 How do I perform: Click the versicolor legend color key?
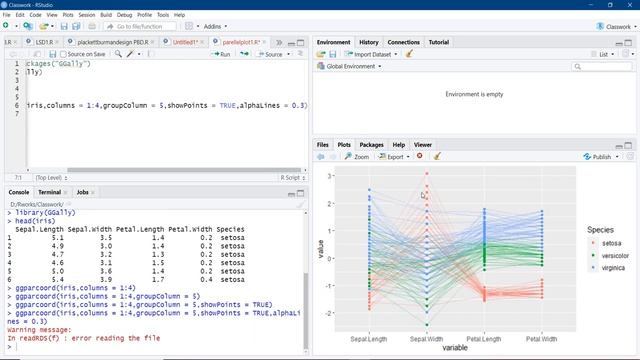click(593, 256)
